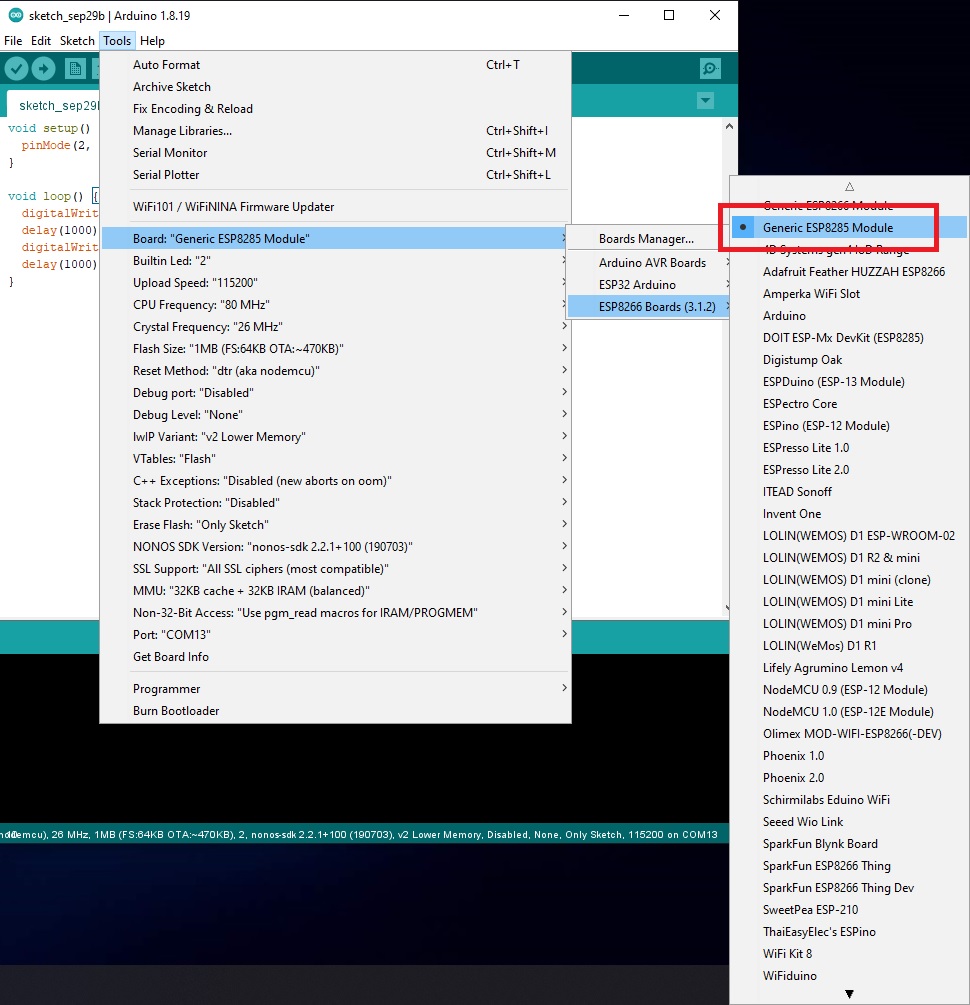Click the Upload arrow toolbar icon
Screen dimensions: 970x1005
pyautogui.click(x=43, y=68)
